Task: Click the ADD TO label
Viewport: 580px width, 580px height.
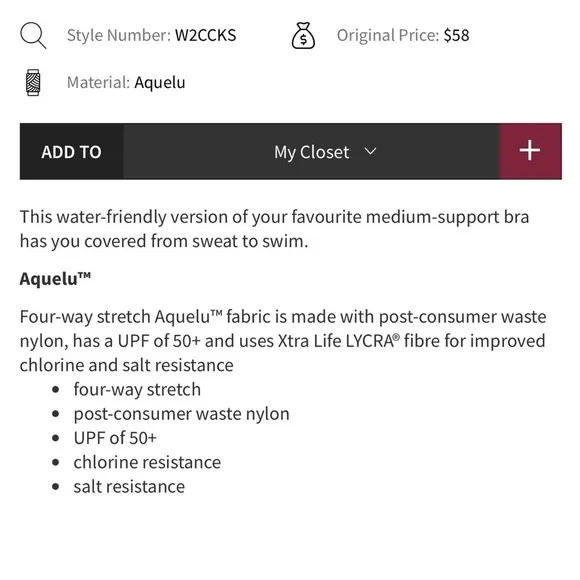Action: point(71,152)
